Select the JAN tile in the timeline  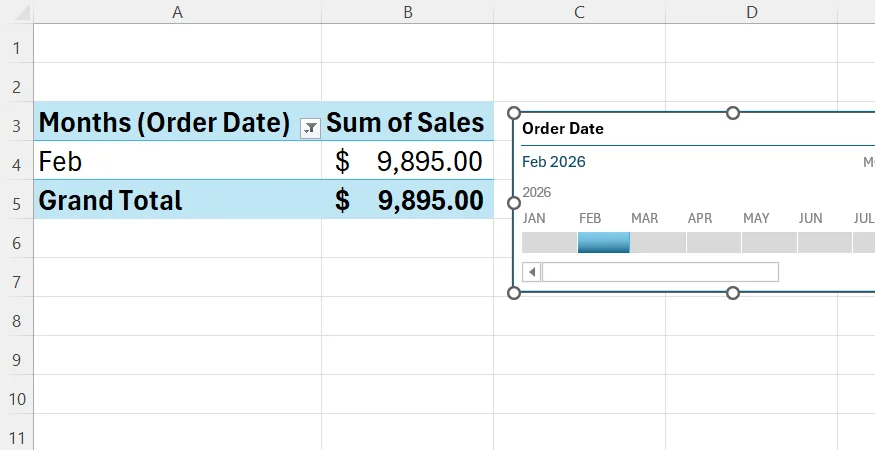[549, 243]
